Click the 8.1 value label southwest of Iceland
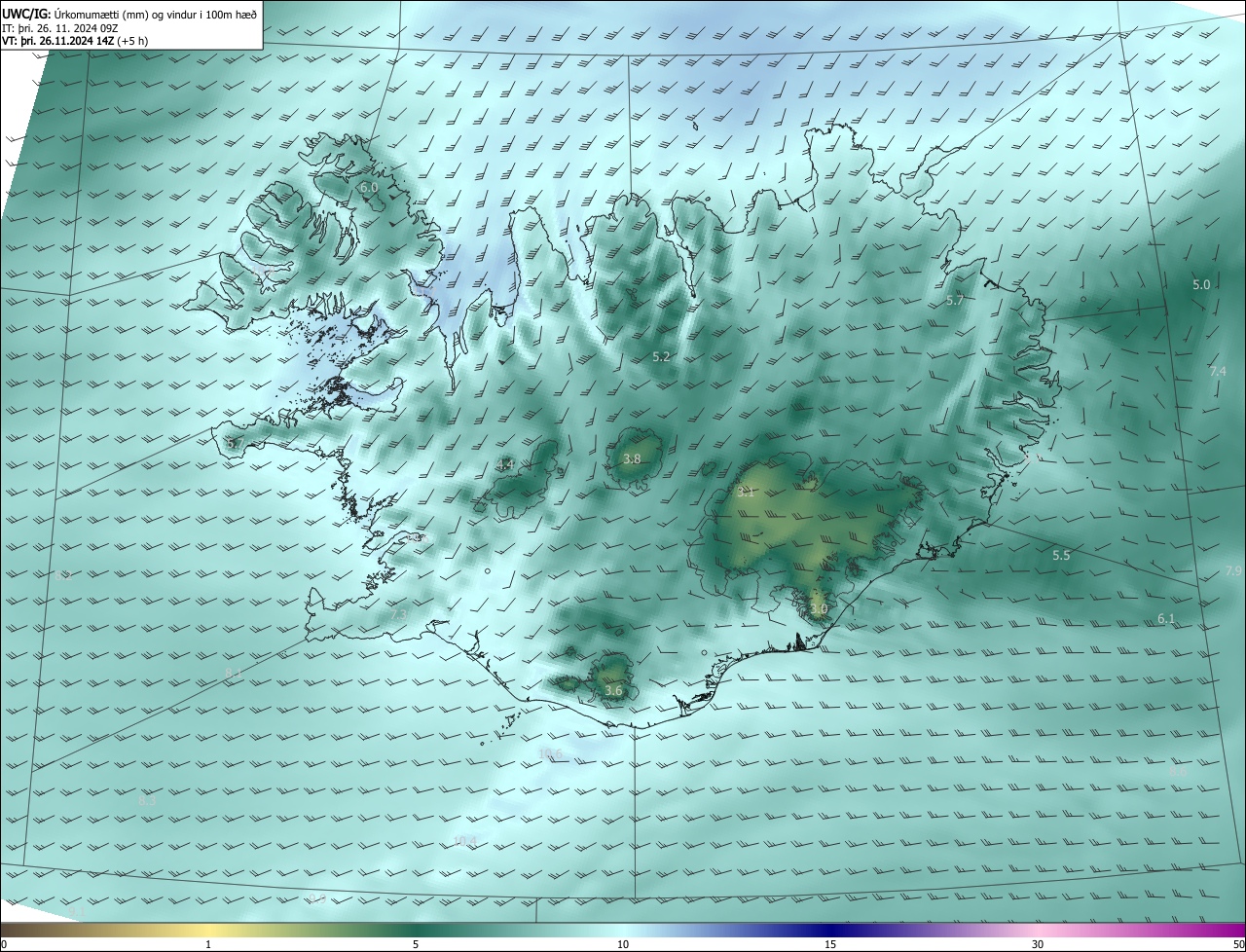 (233, 674)
